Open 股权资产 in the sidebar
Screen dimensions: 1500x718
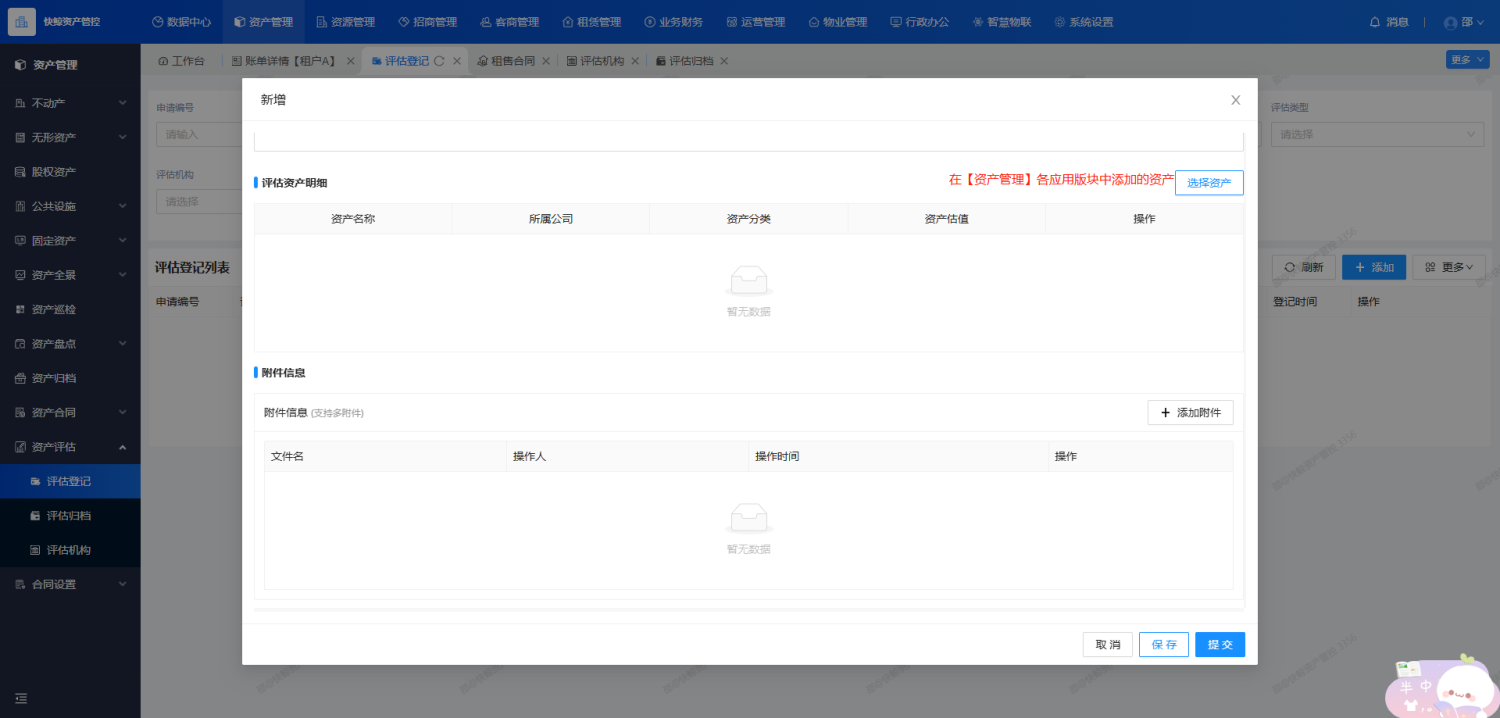coord(70,172)
